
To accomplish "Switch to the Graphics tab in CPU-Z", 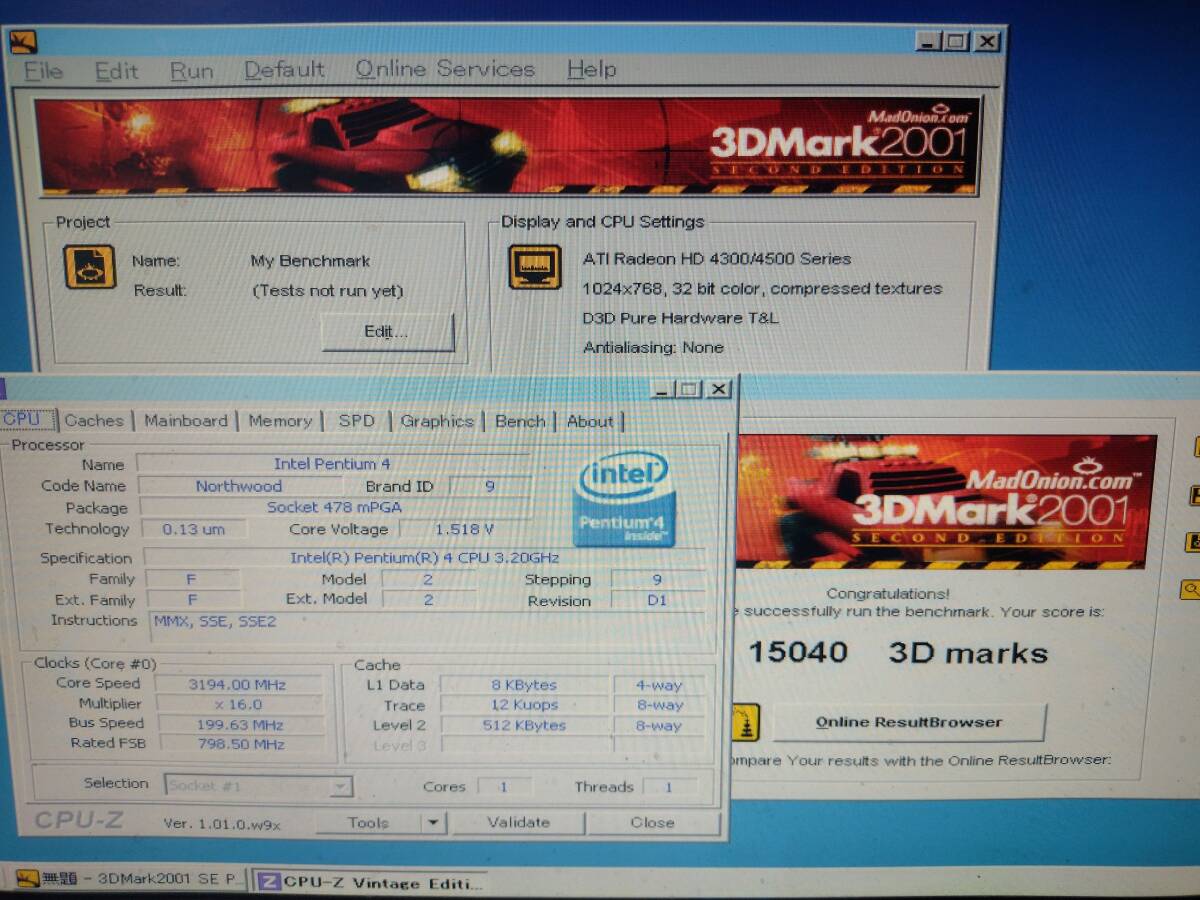I will coord(437,421).
